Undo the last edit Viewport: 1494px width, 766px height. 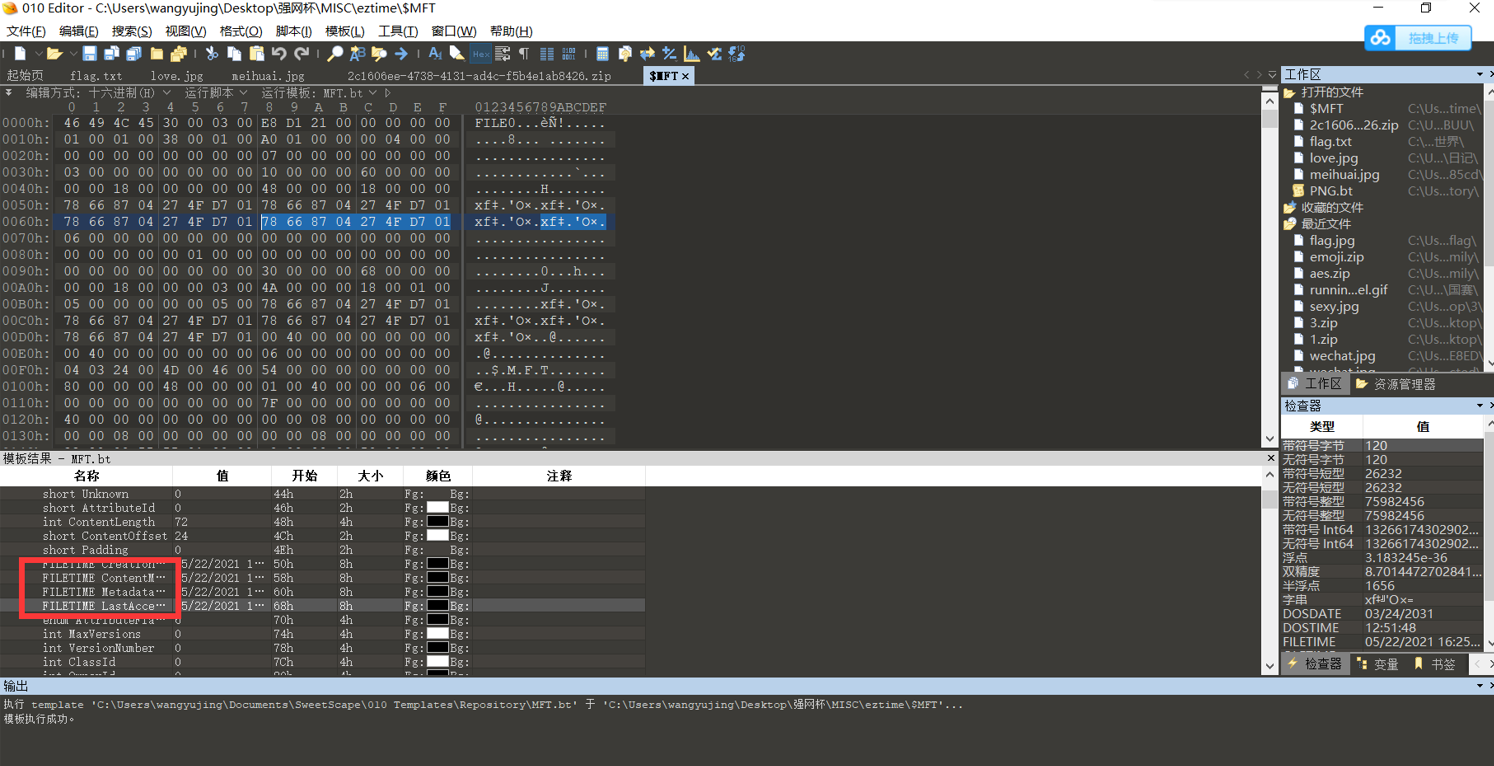click(x=279, y=54)
